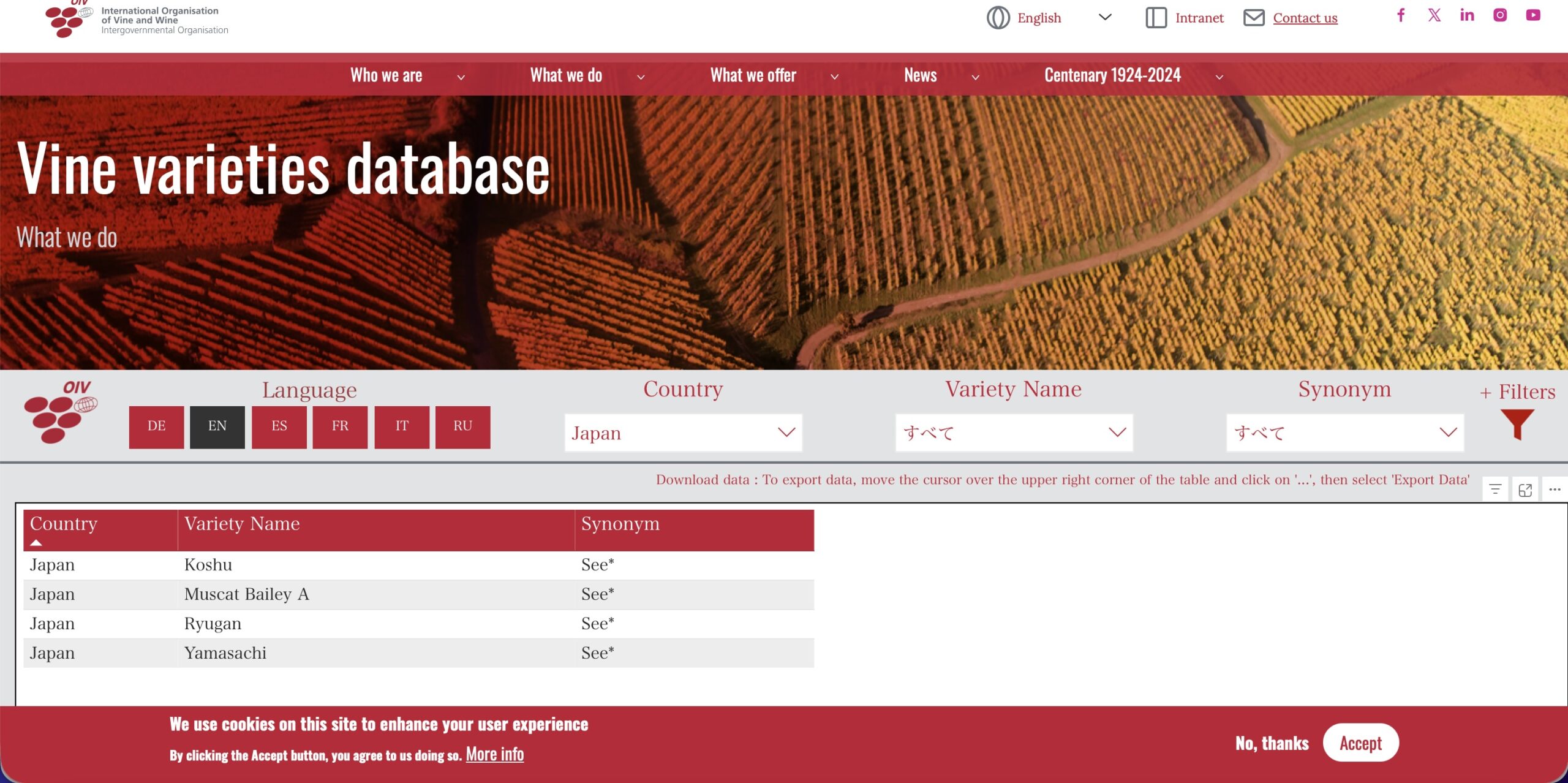Screen dimensions: 1568x783
Task: Switch report language to IT
Action: pyautogui.click(x=402, y=427)
